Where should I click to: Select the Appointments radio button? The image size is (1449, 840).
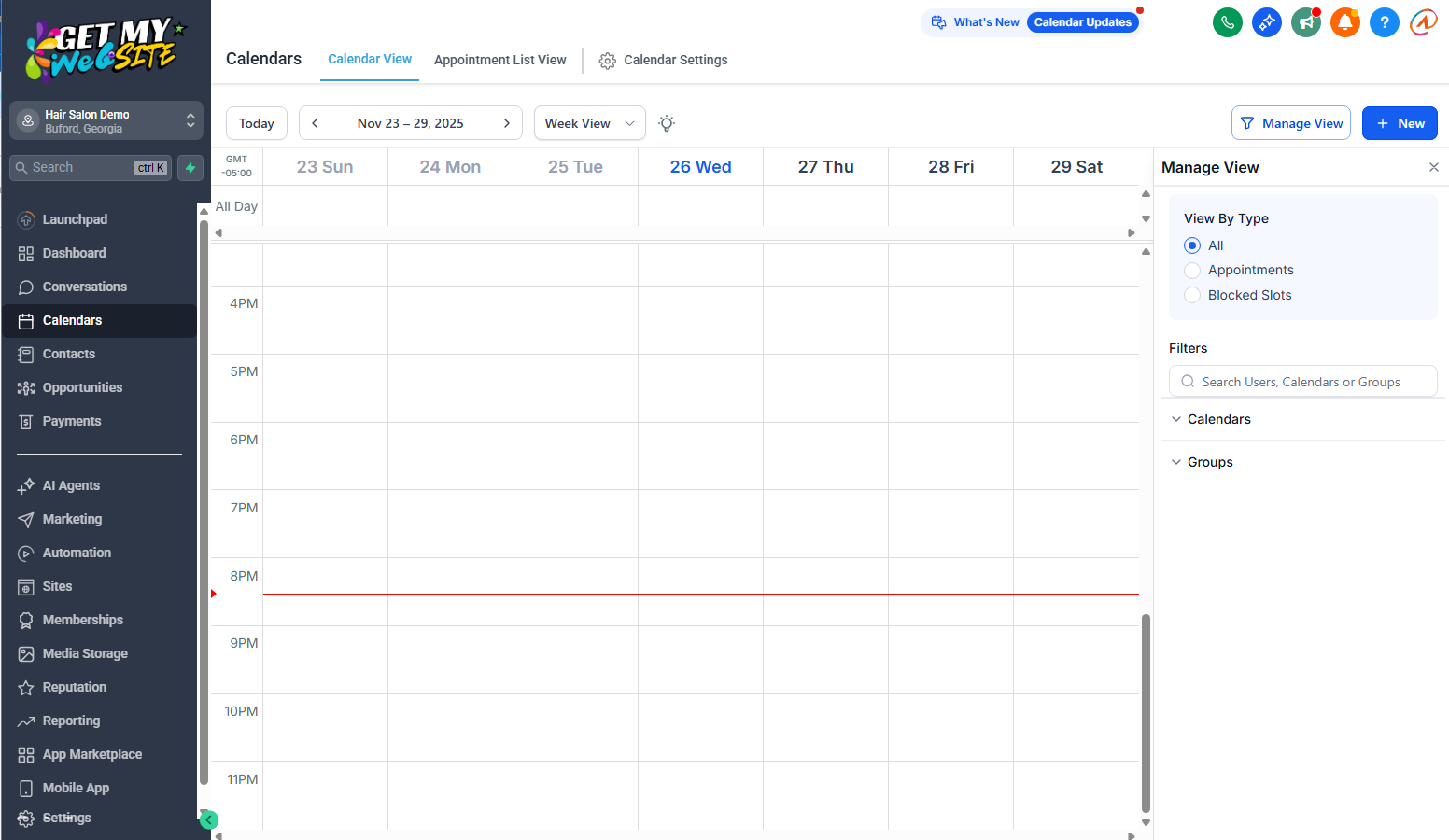click(1192, 271)
